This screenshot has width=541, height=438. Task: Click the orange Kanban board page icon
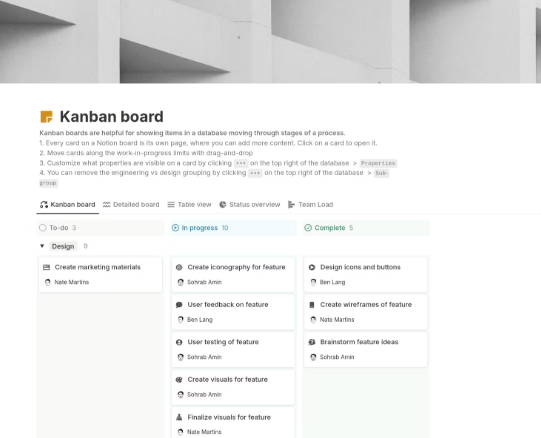click(x=46, y=117)
